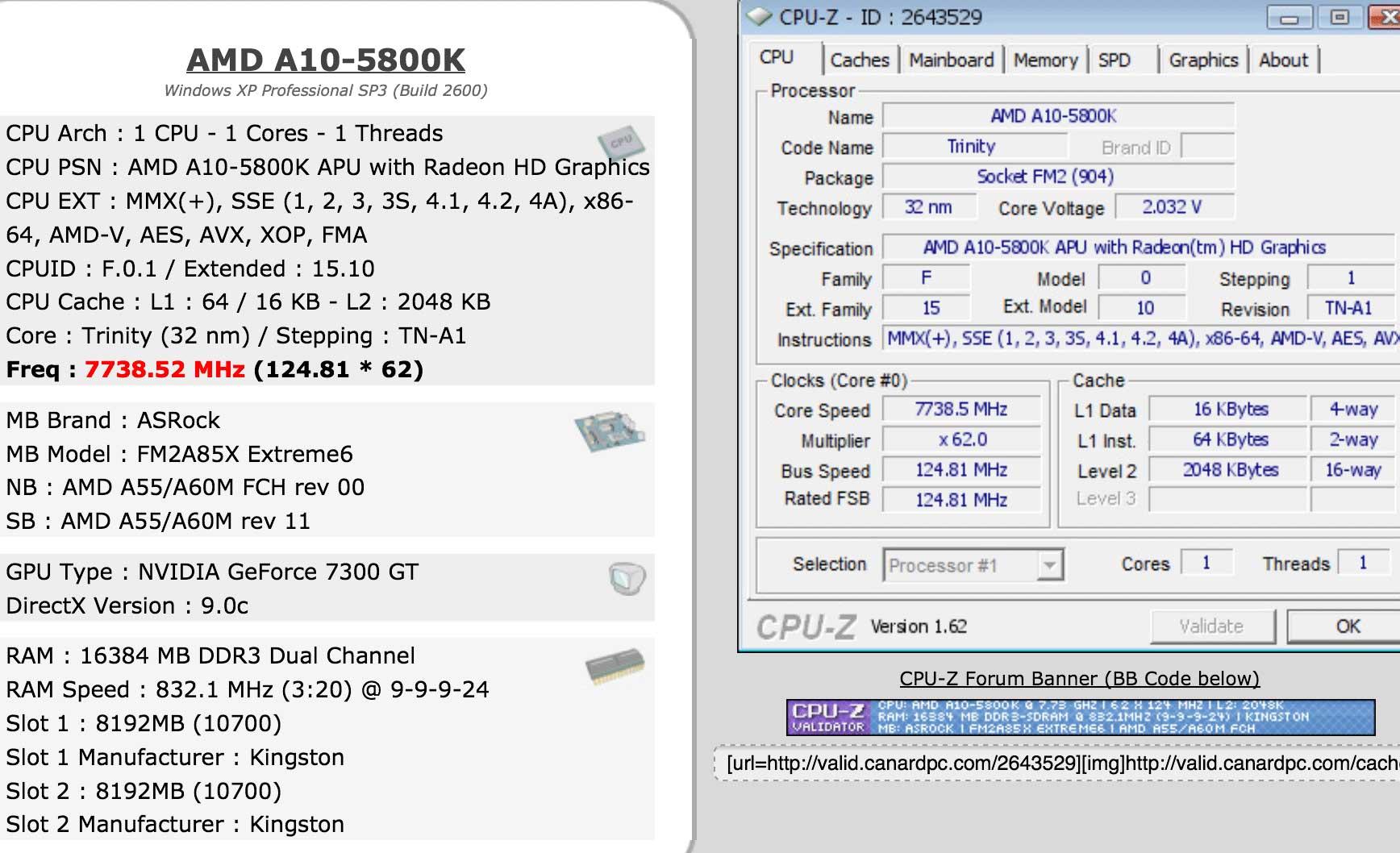Image resolution: width=1400 pixels, height=853 pixels.
Task: Click the Ext. Model value 10
Action: (1143, 308)
